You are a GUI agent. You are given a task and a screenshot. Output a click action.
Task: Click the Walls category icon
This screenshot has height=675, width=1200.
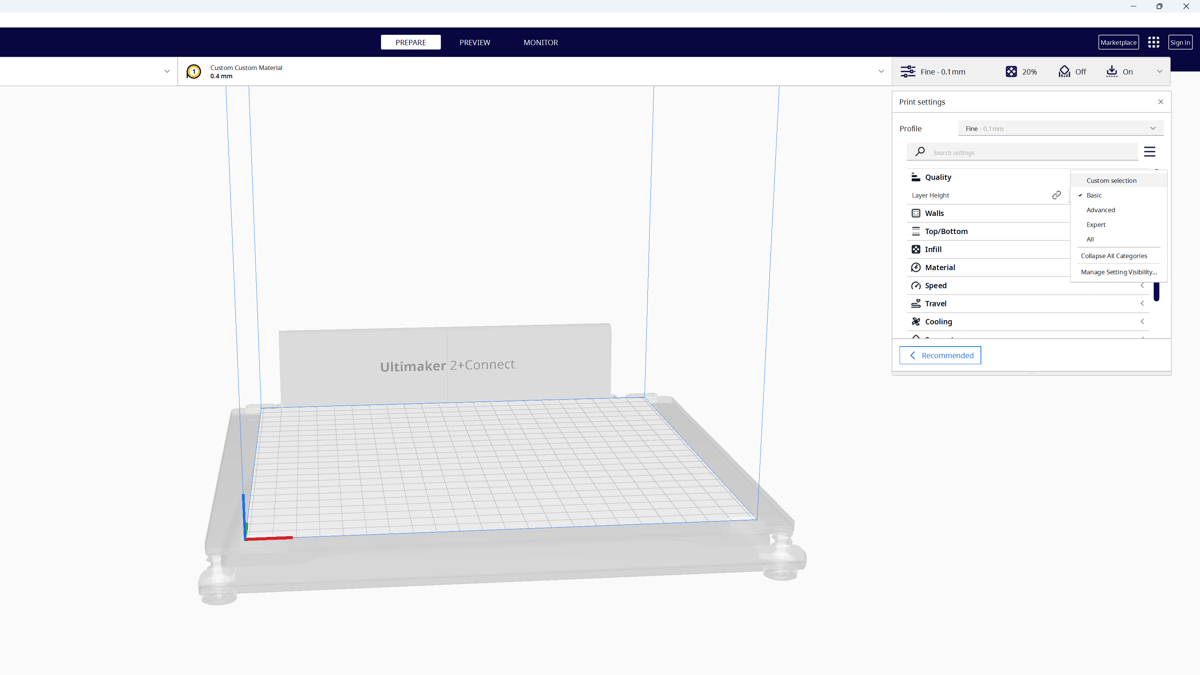[x=915, y=213]
